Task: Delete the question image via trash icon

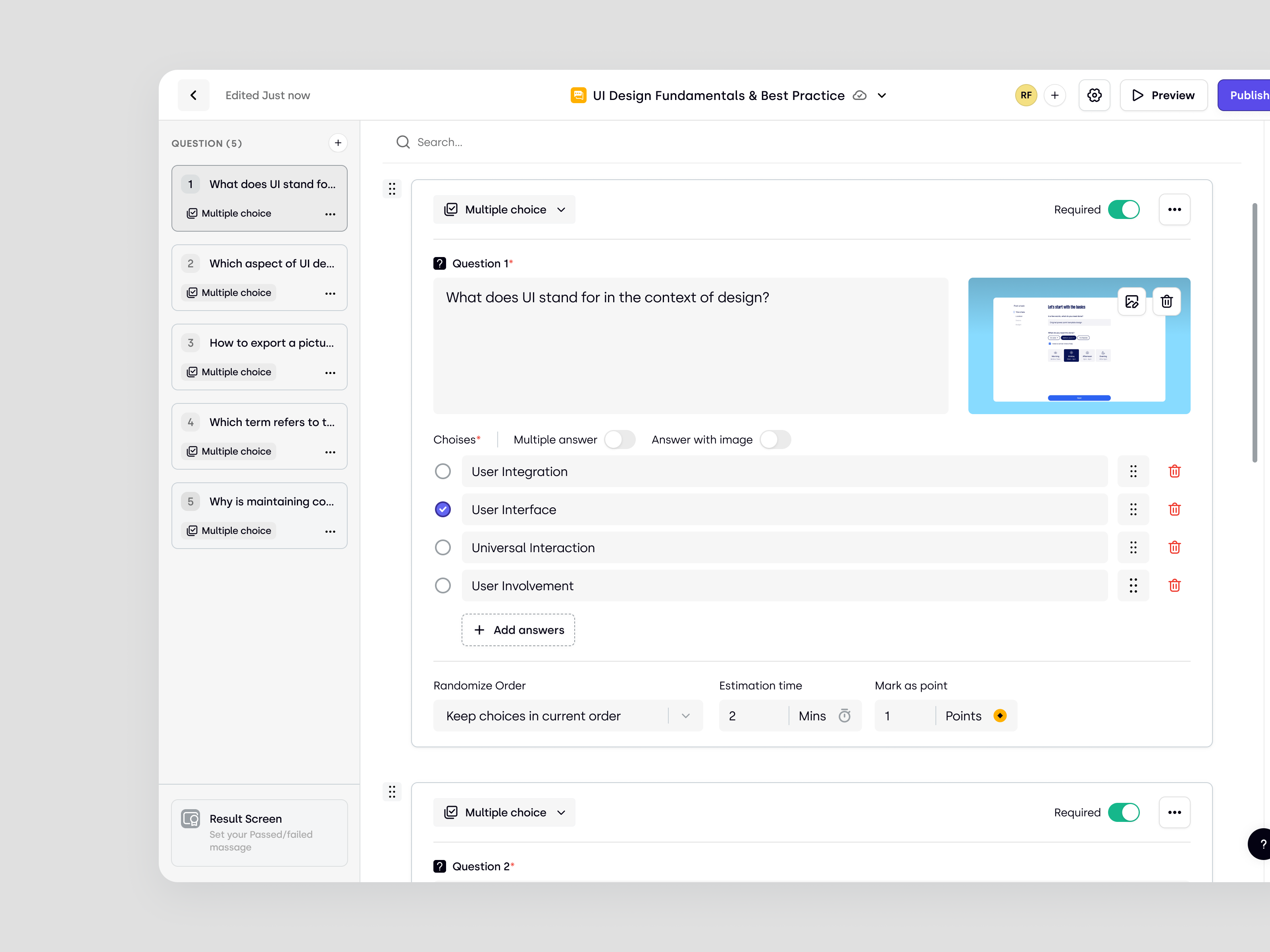Action: point(1167,301)
